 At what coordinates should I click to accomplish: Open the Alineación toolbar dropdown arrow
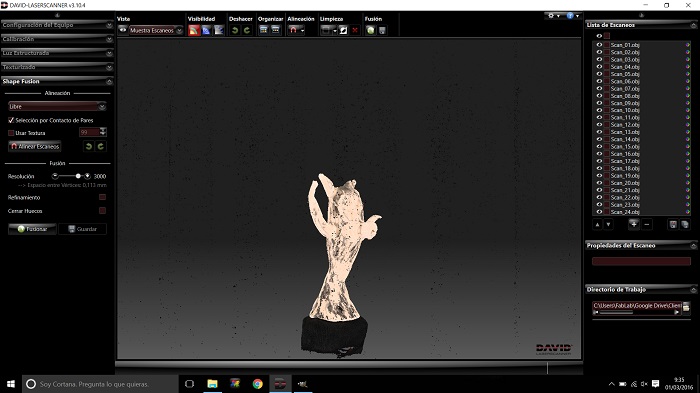point(302,31)
